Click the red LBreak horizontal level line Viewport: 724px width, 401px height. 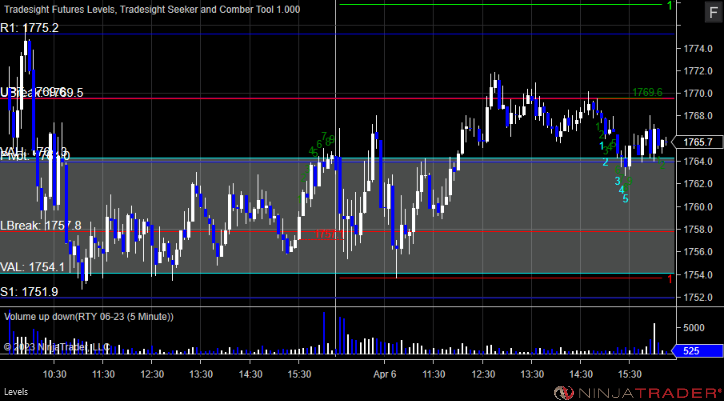pyautogui.click(x=338, y=231)
